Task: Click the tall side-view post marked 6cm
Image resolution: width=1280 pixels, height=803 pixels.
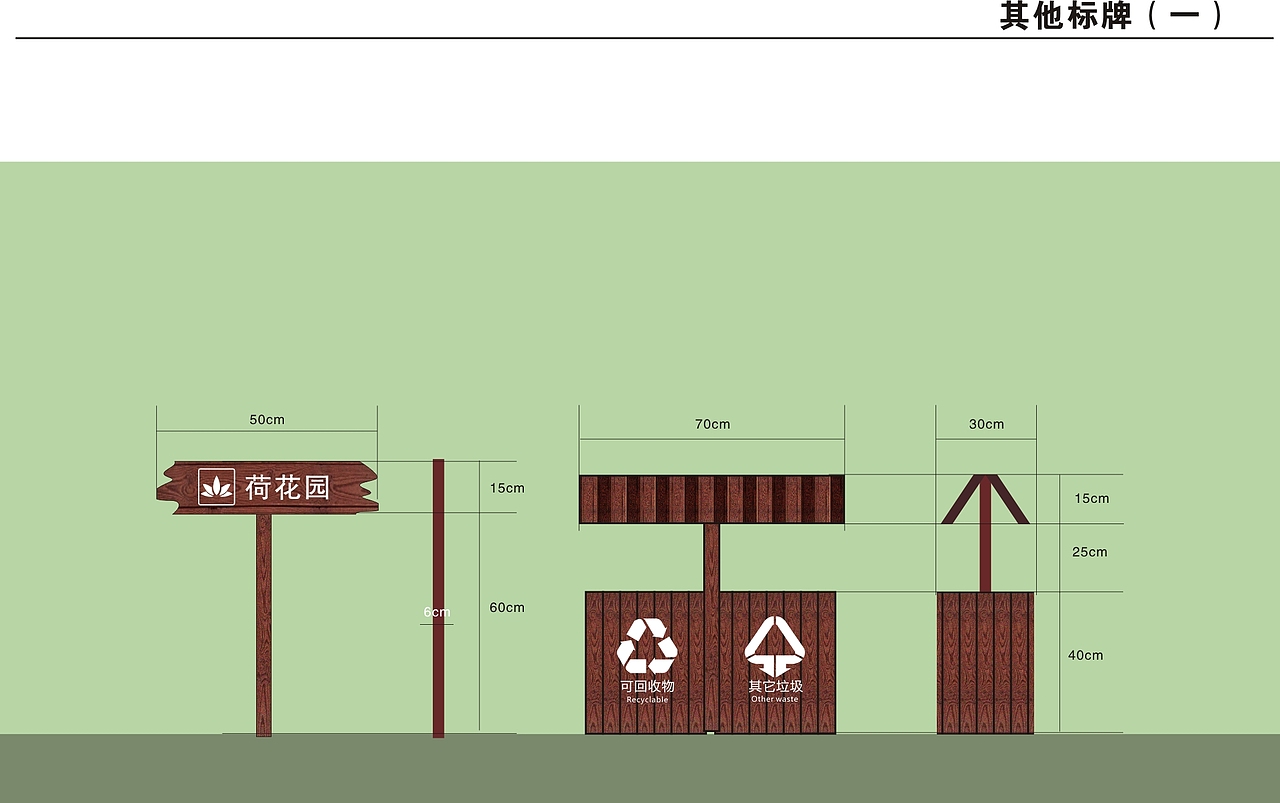Action: [438, 598]
